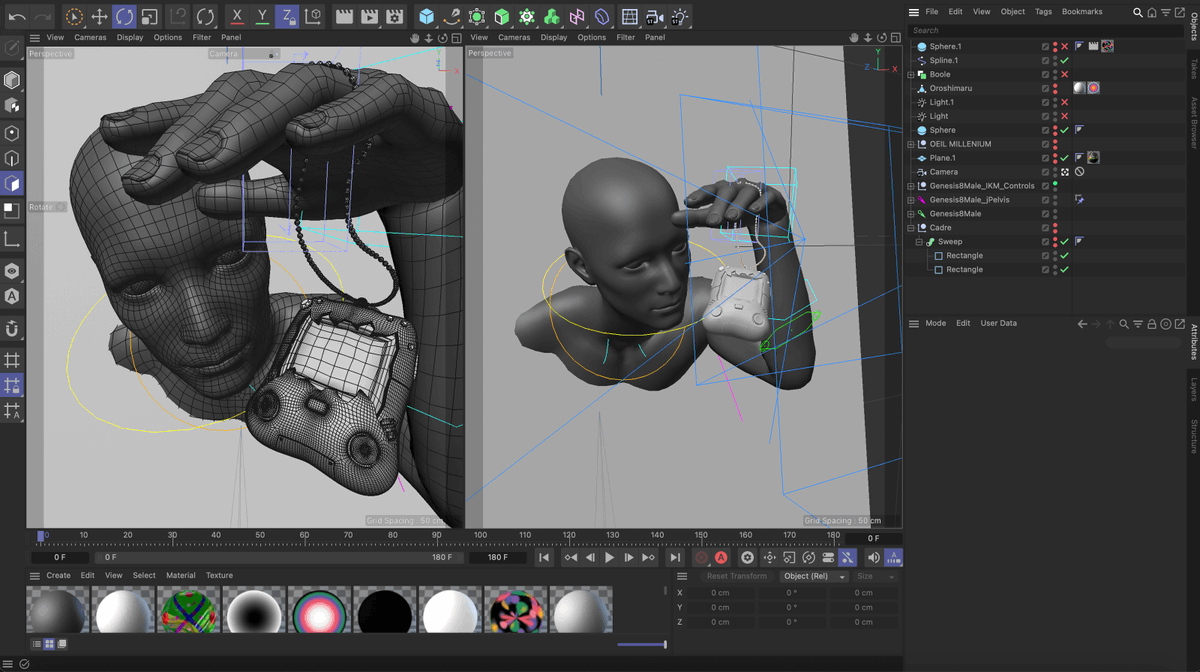
Task: Open the Key Options gear icon in the timeline bar
Action: (747, 558)
